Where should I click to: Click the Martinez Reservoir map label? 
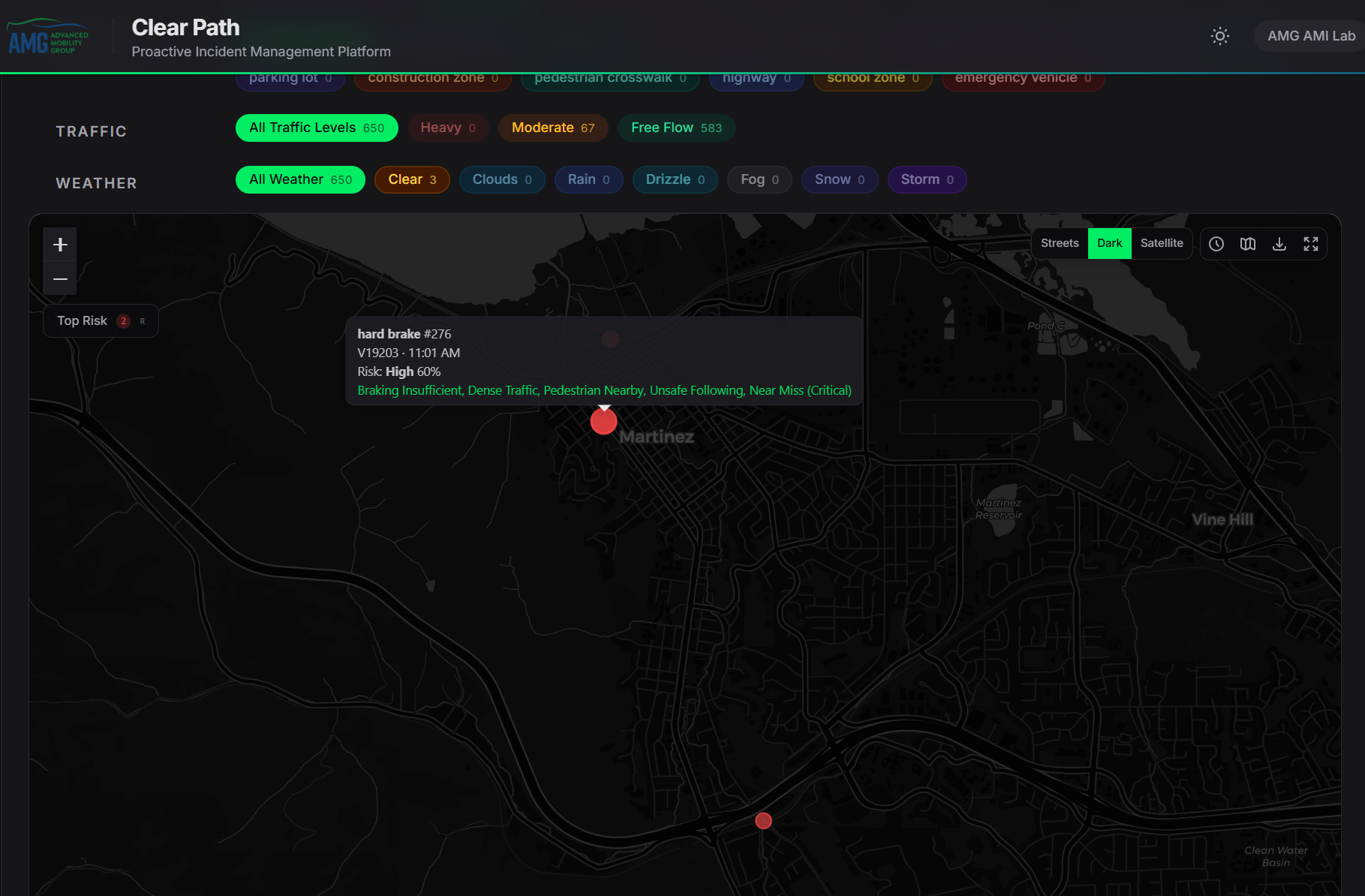tap(998, 509)
